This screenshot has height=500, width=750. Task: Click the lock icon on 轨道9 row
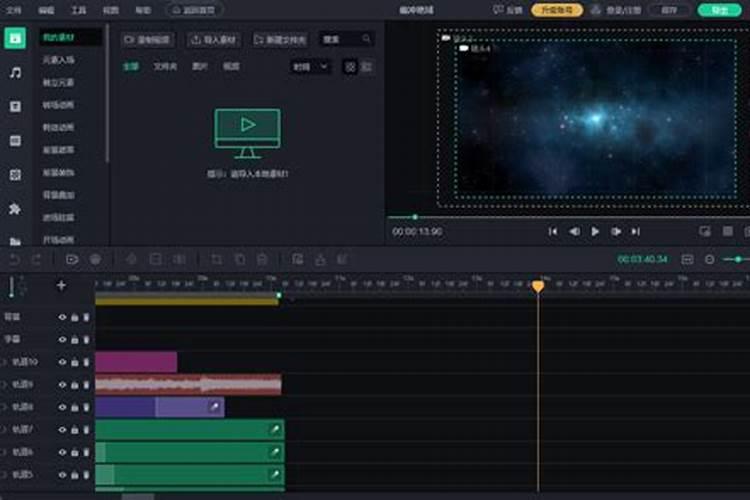point(75,385)
